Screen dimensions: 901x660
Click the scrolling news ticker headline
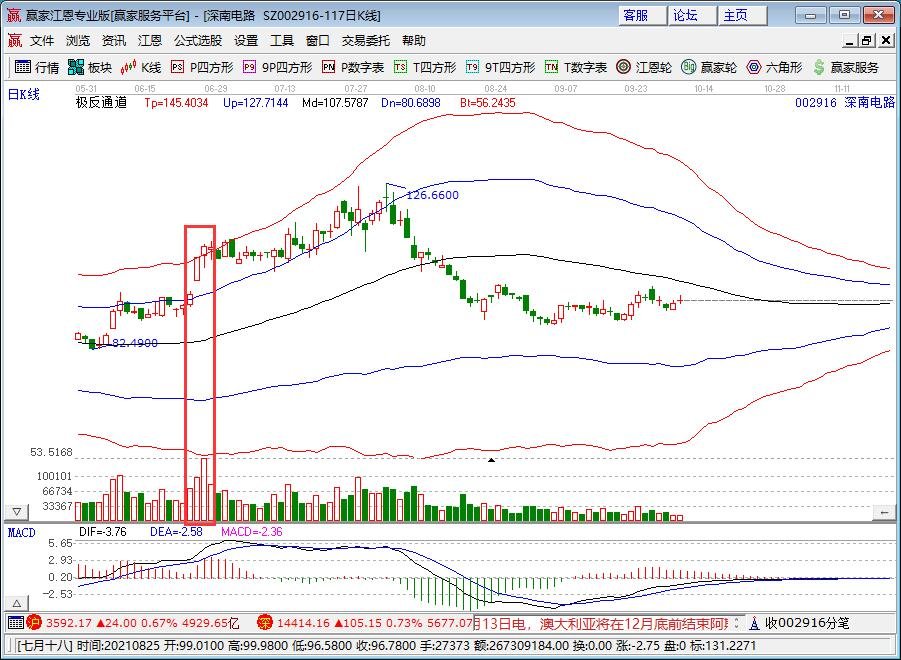(610, 623)
